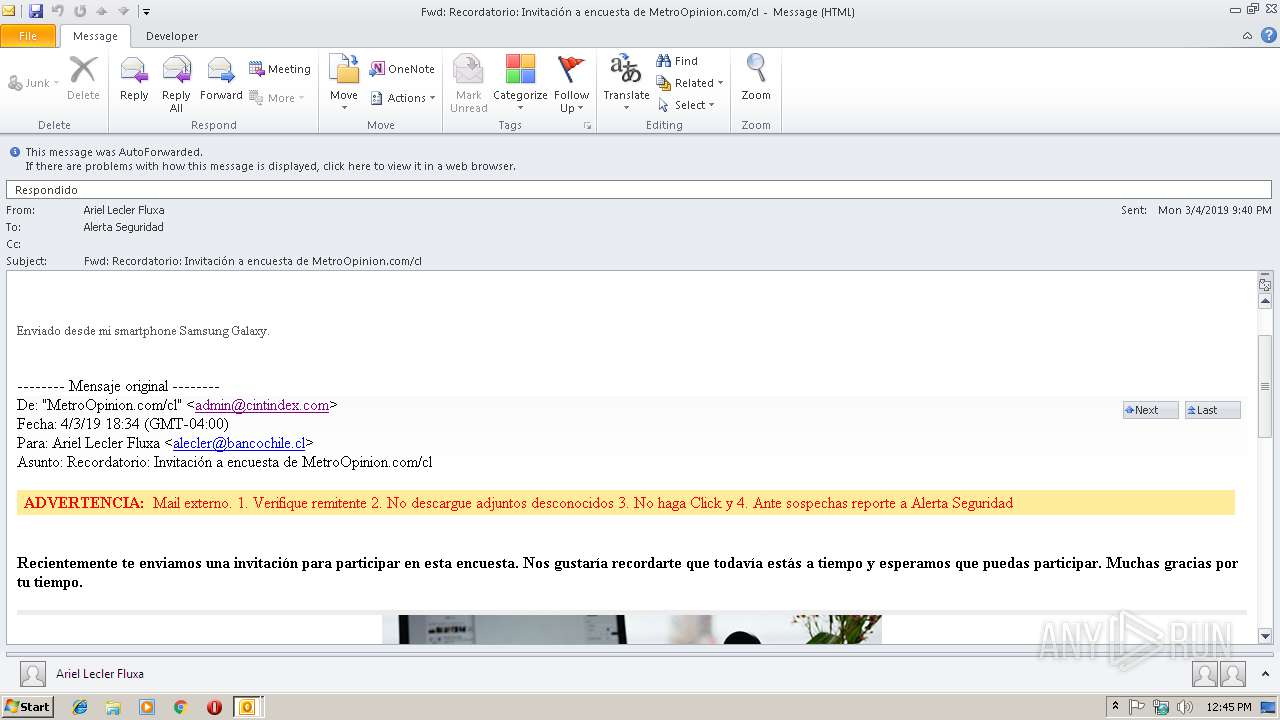Click the alecler@bancochile.cl link

tap(239, 443)
